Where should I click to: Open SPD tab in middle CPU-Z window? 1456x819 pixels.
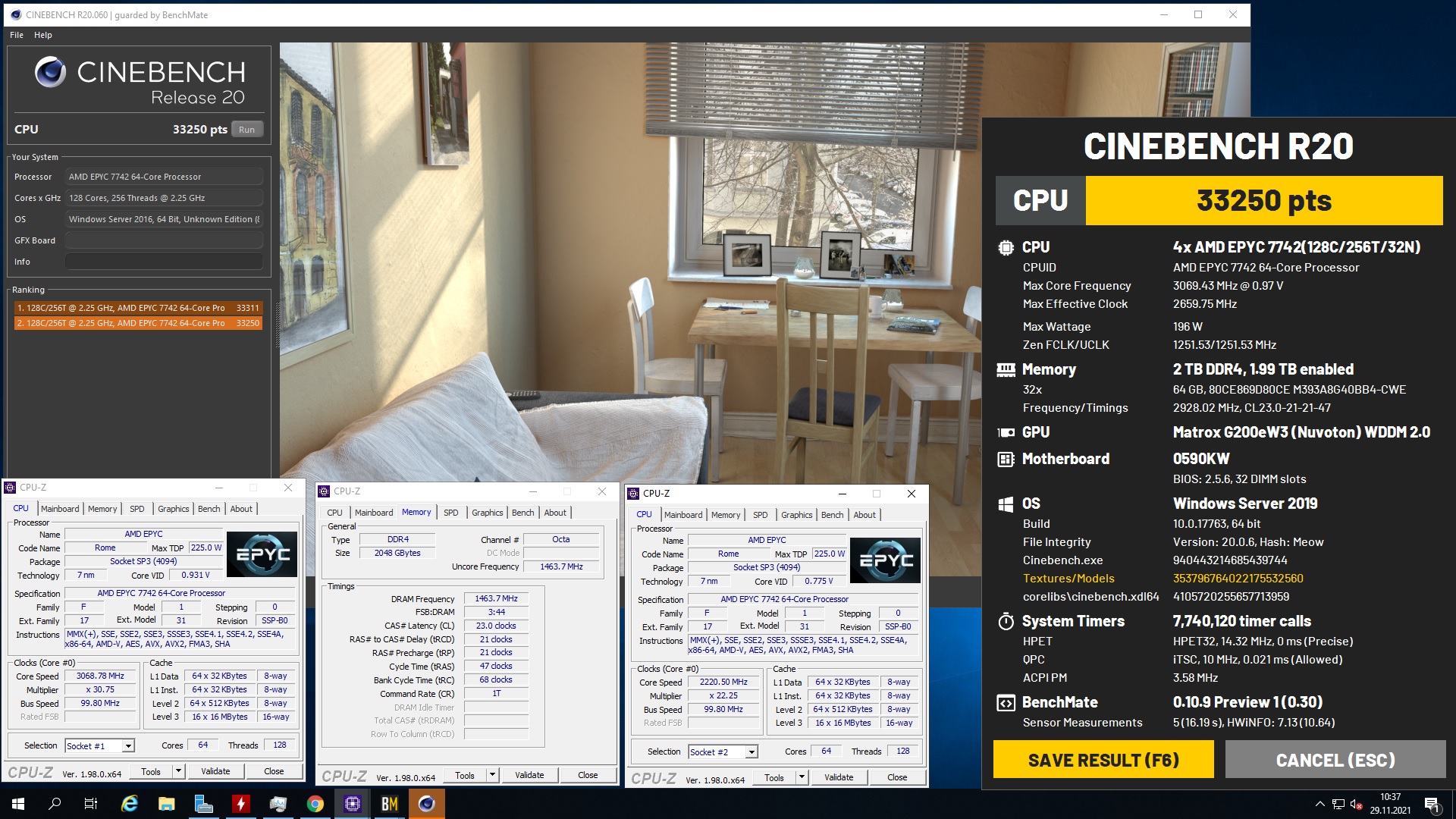click(x=451, y=513)
